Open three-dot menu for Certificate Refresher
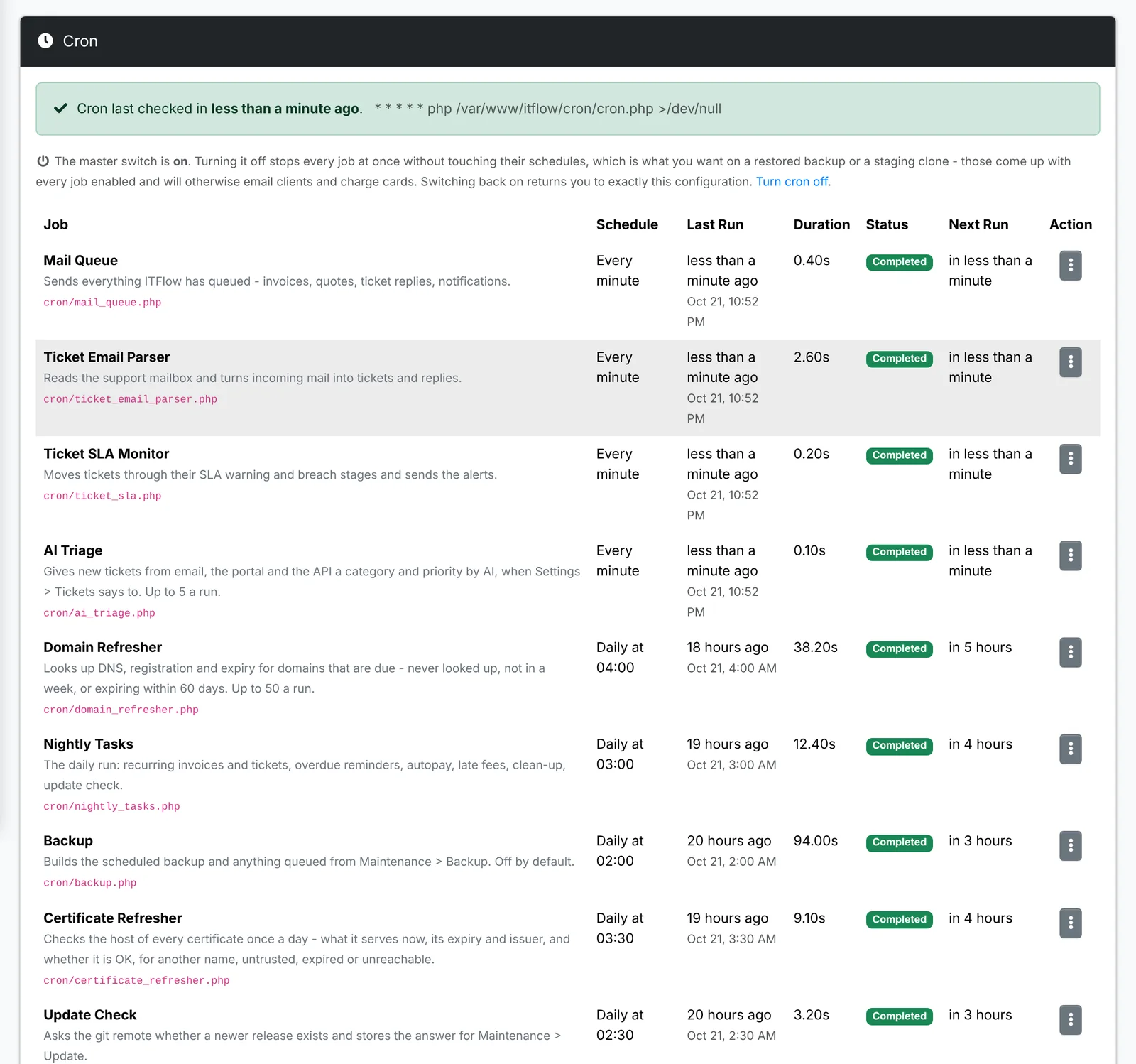The height and width of the screenshot is (1064, 1136). (x=1070, y=923)
